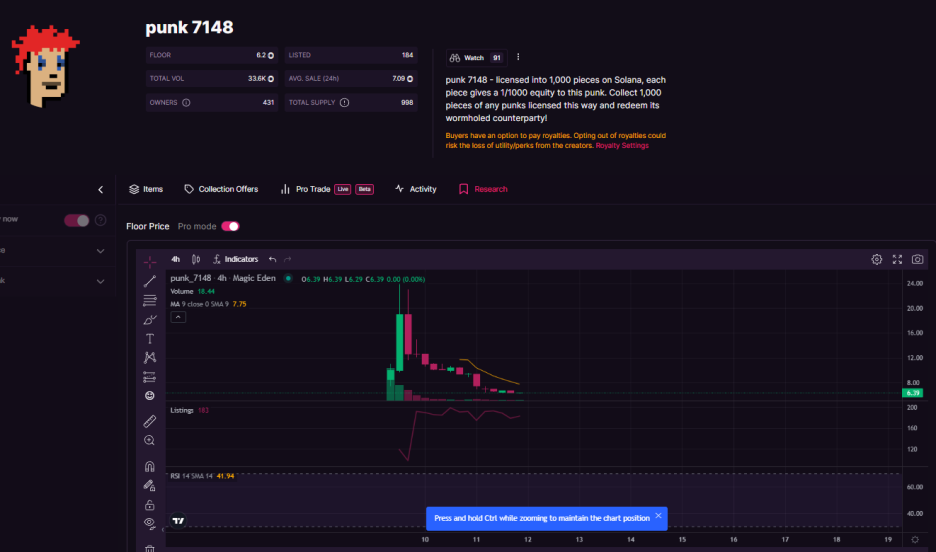Take a chart snapshot with camera icon

(x=917, y=259)
